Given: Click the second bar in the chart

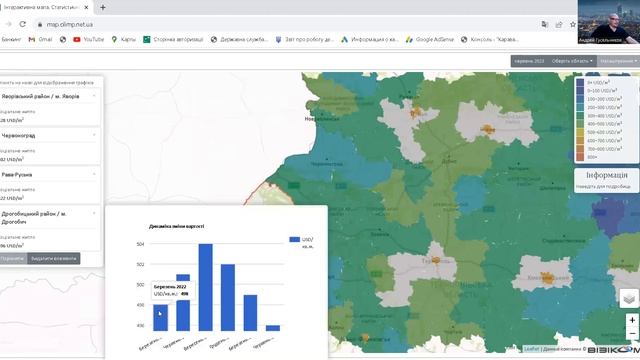Looking at the screenshot, I should [183, 302].
